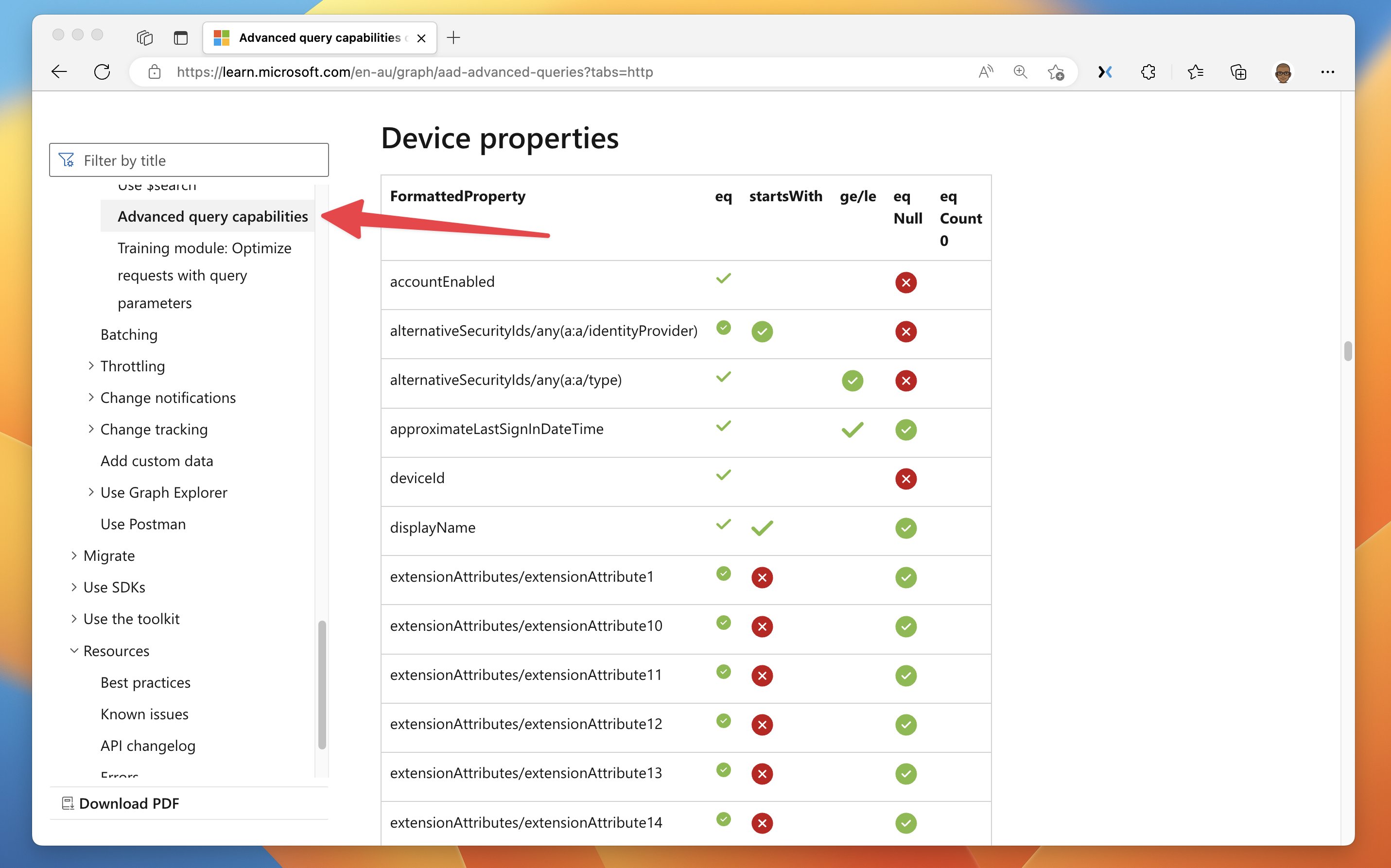Open the Collections icon
Image resolution: width=1391 pixels, height=868 pixels.
pos(1238,72)
